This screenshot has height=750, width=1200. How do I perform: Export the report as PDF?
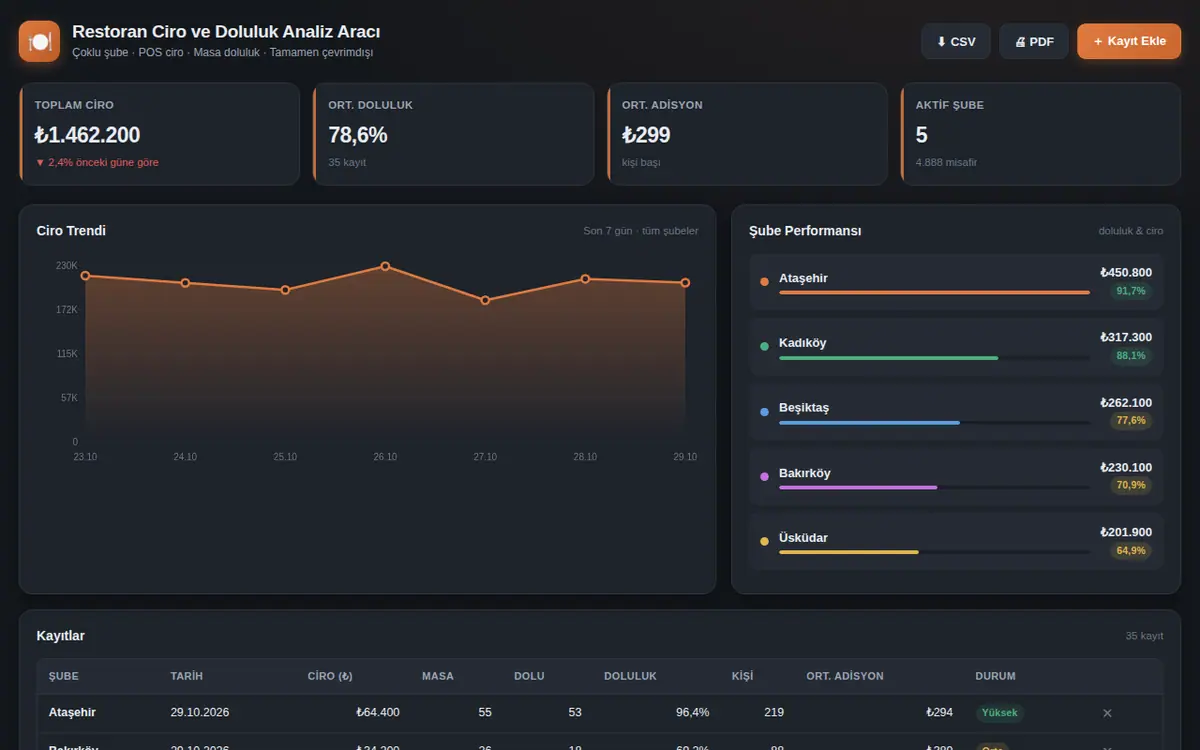[x=1034, y=42]
